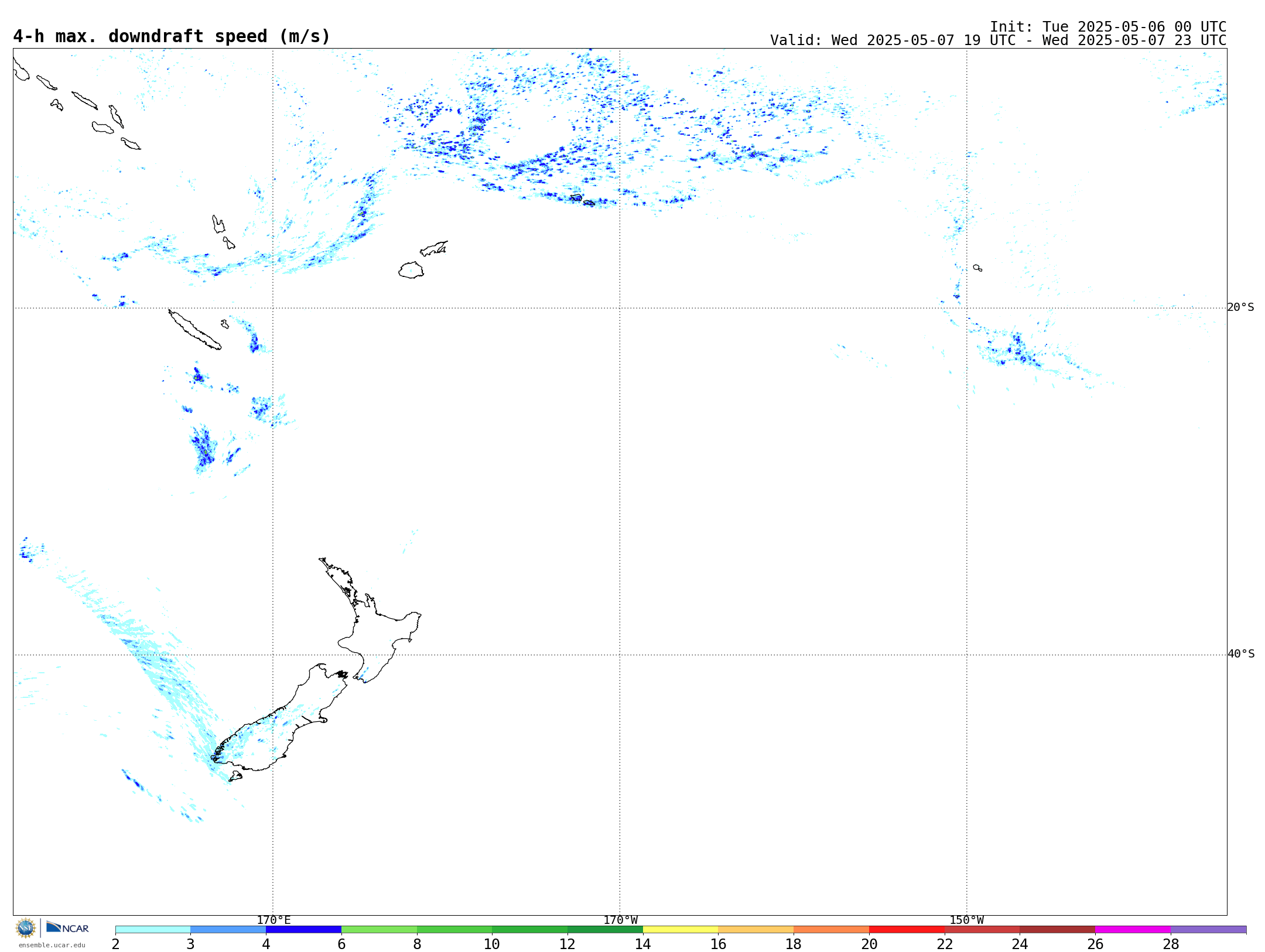Click colorbar tick label '22'
Viewport: 1265px width, 952px height.
pyautogui.click(x=945, y=944)
